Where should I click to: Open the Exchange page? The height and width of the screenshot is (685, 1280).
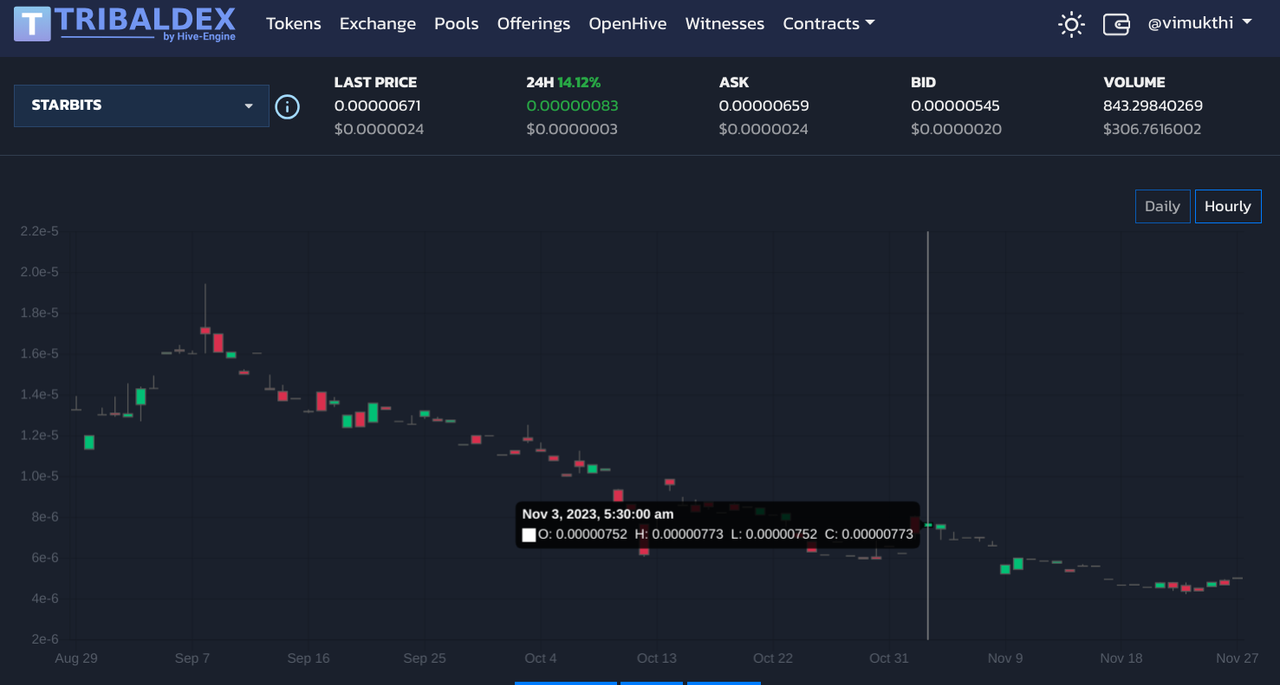(377, 23)
